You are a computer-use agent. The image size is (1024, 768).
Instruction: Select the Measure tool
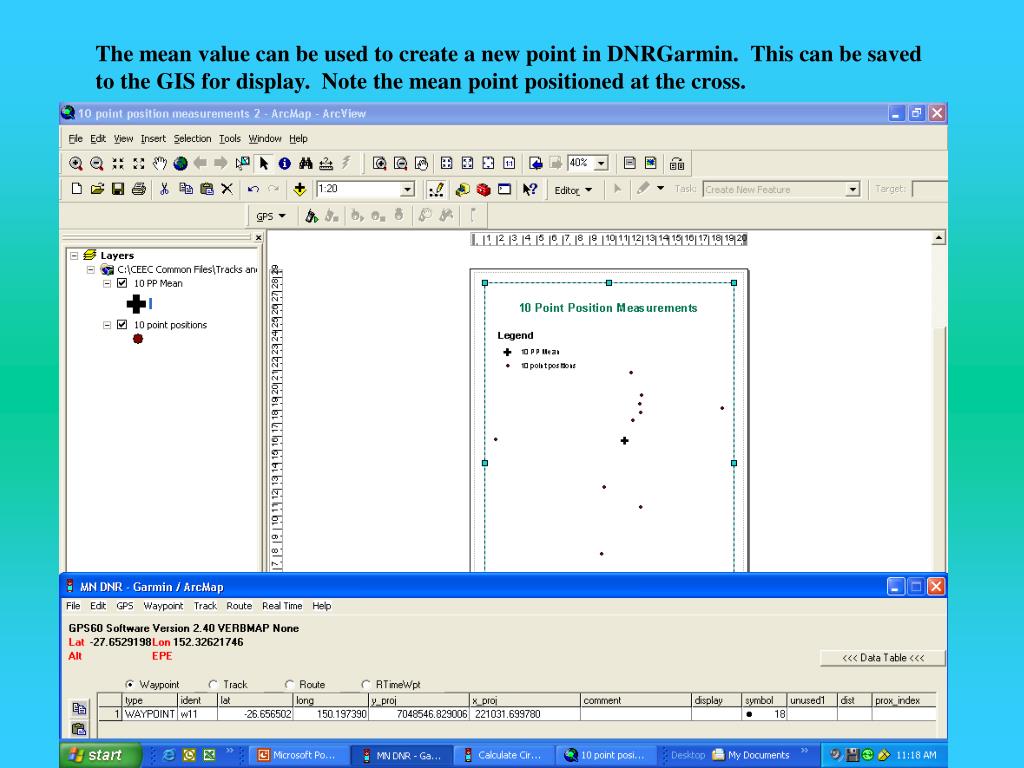click(326, 163)
